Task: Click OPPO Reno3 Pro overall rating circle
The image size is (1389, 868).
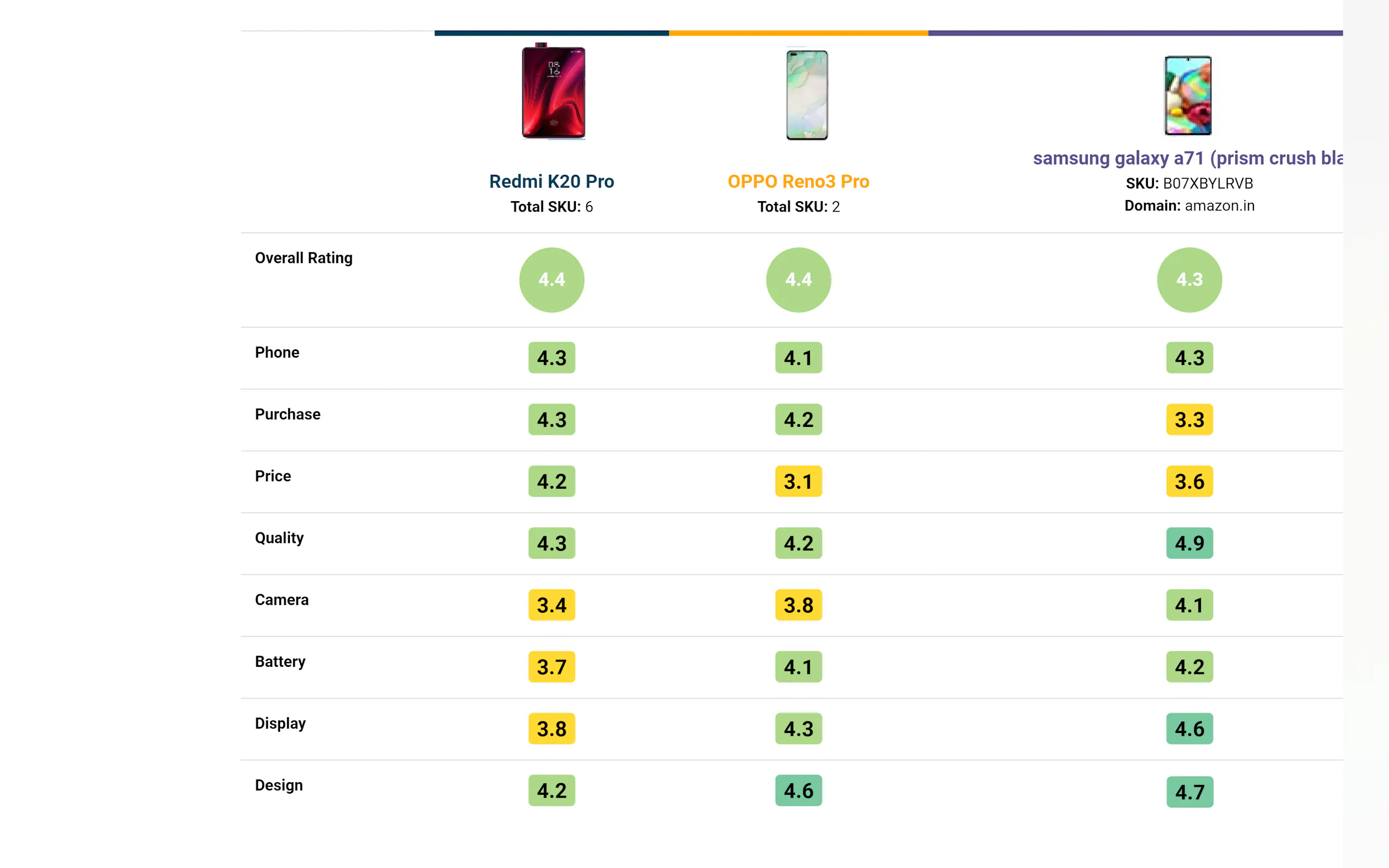Action: pos(798,279)
